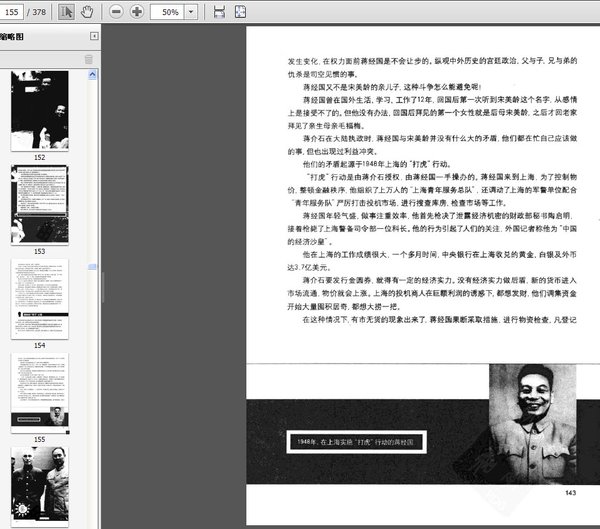Zoom out with the minus button

click(x=116, y=12)
